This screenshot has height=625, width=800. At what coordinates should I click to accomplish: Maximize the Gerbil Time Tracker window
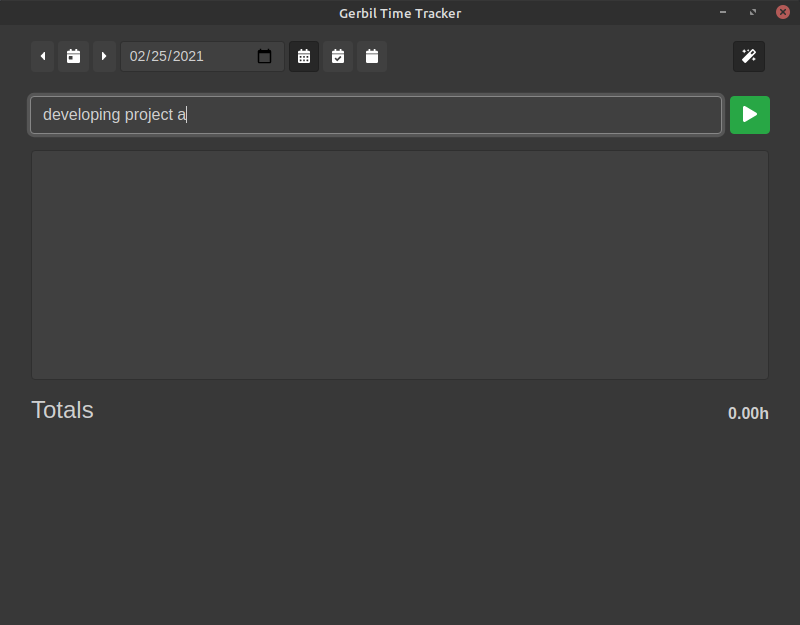[753, 12]
